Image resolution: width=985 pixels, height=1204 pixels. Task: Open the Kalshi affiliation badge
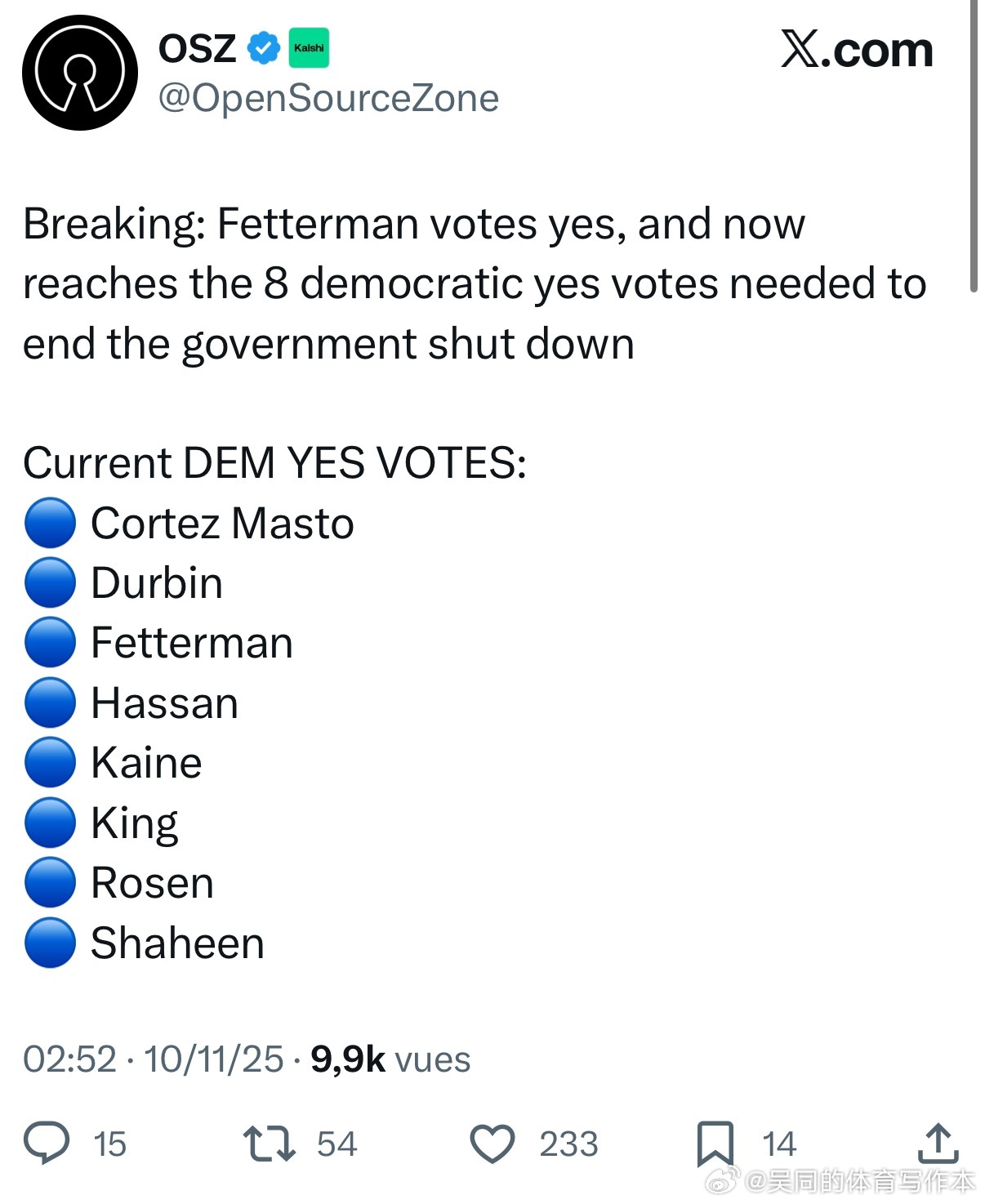point(309,48)
